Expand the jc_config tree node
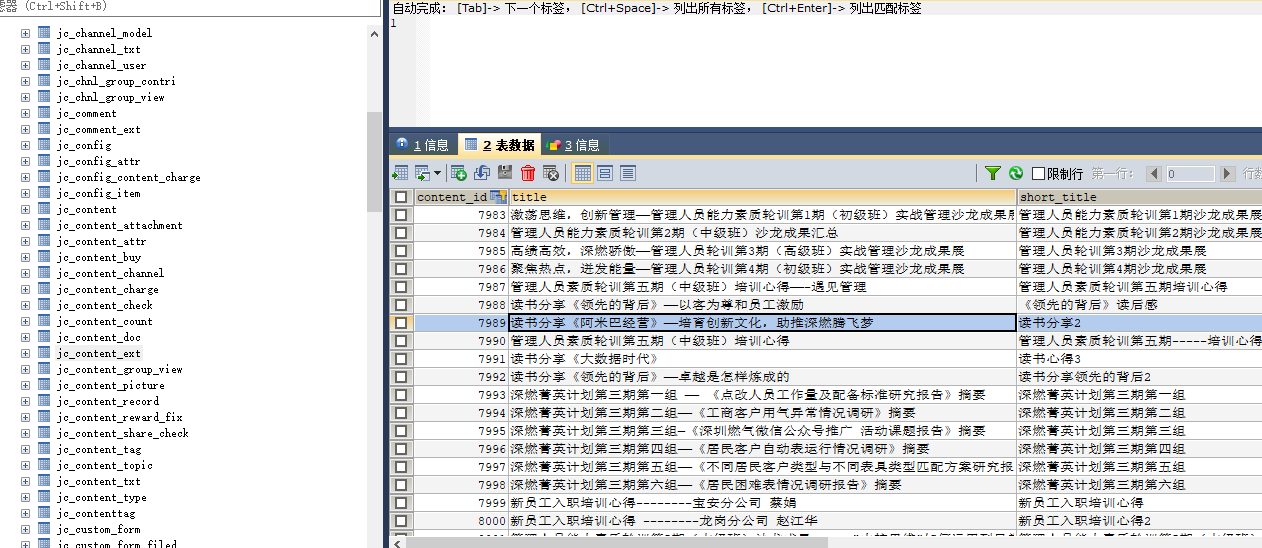Viewport: 1262px width, 548px height. pyautogui.click(x=25, y=145)
